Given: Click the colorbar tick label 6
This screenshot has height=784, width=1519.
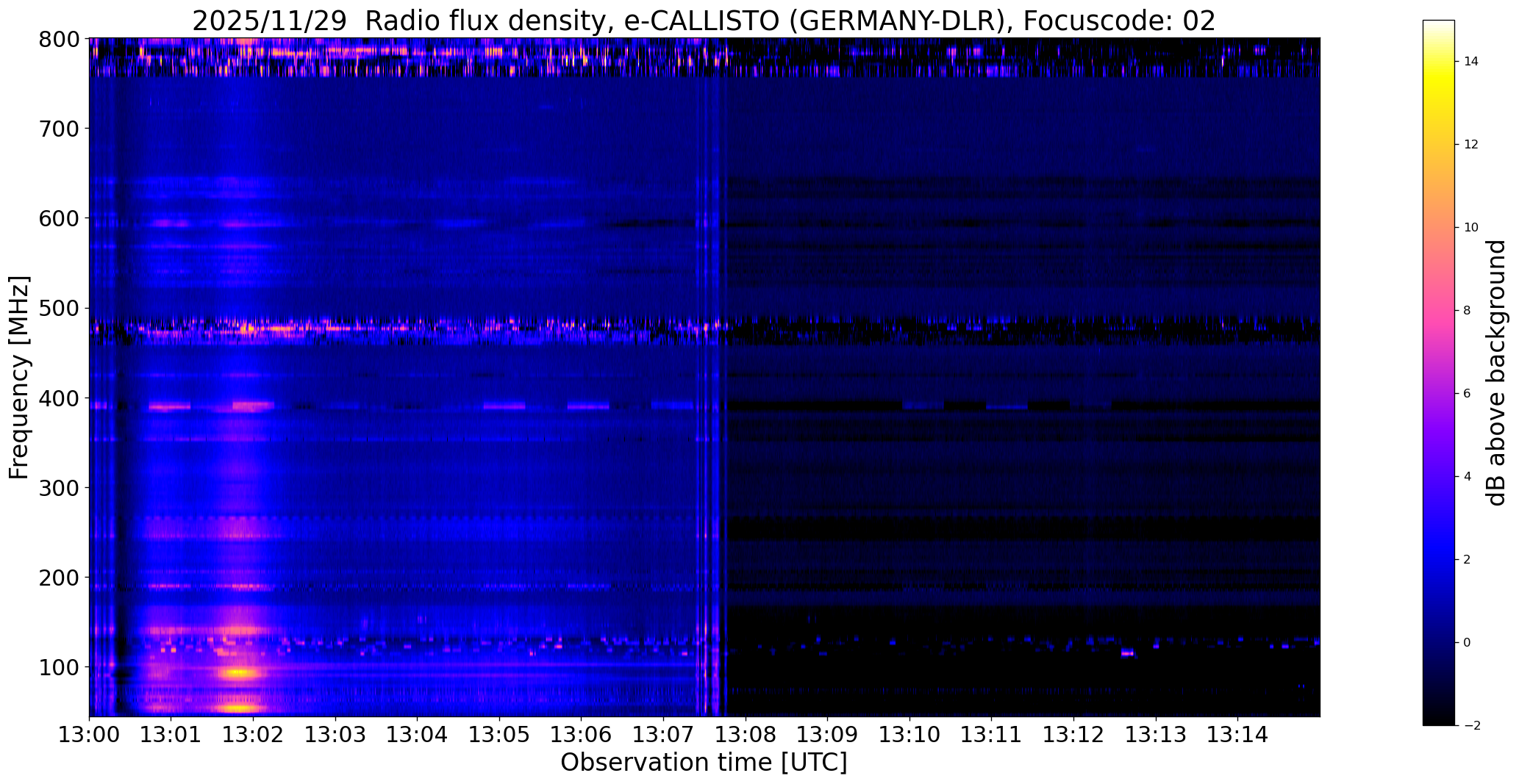Looking at the screenshot, I should tap(1468, 394).
